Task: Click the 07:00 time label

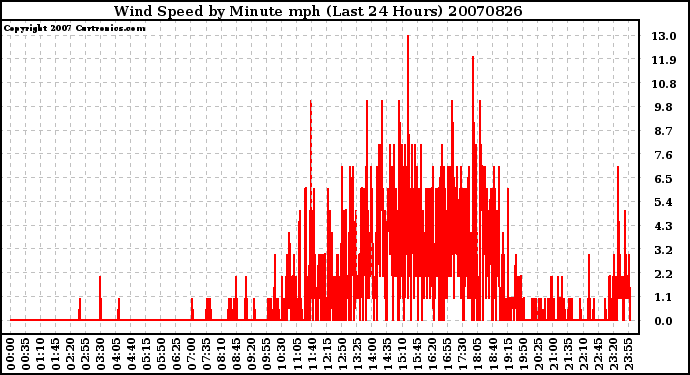Action: [191, 355]
